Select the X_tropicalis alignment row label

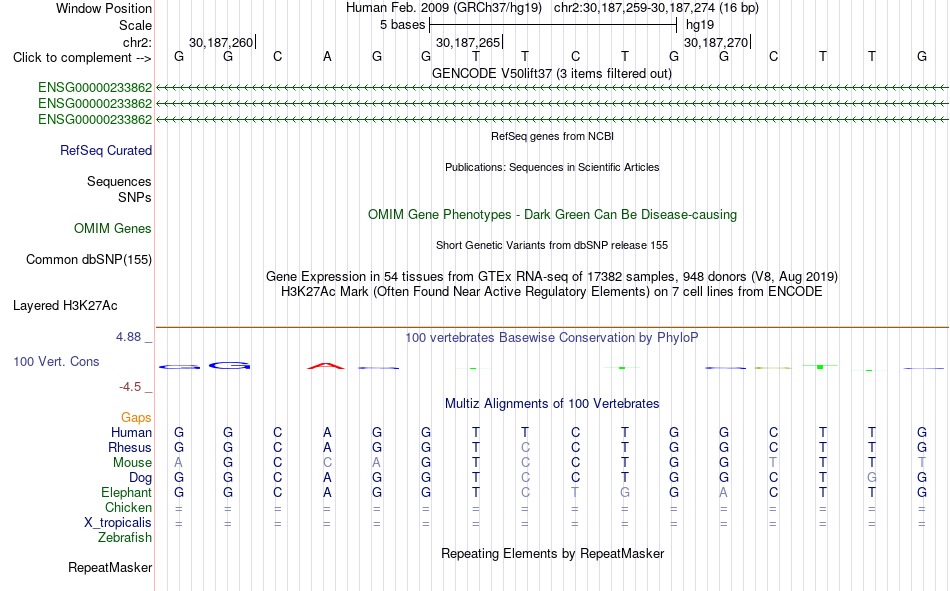[118, 523]
